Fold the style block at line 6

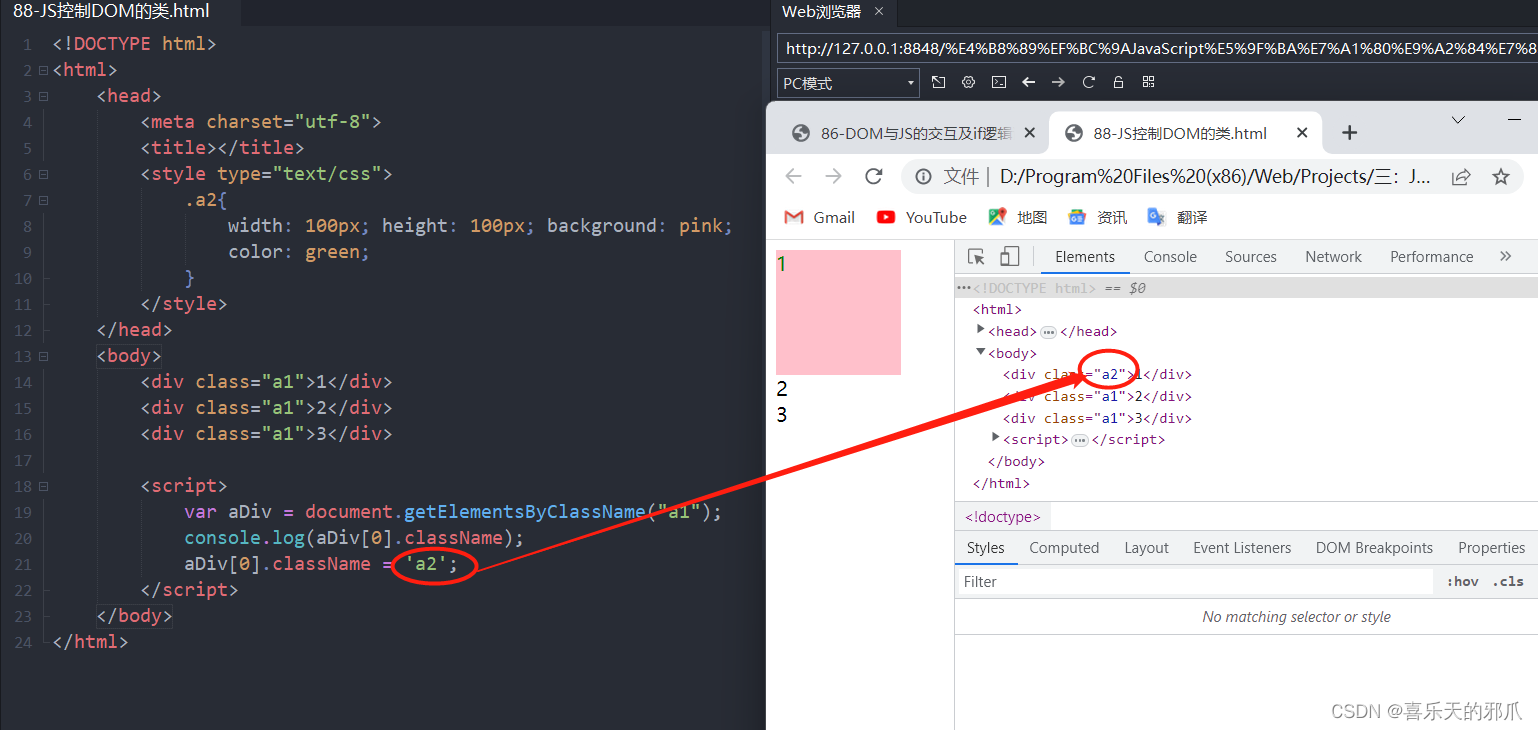(x=43, y=174)
